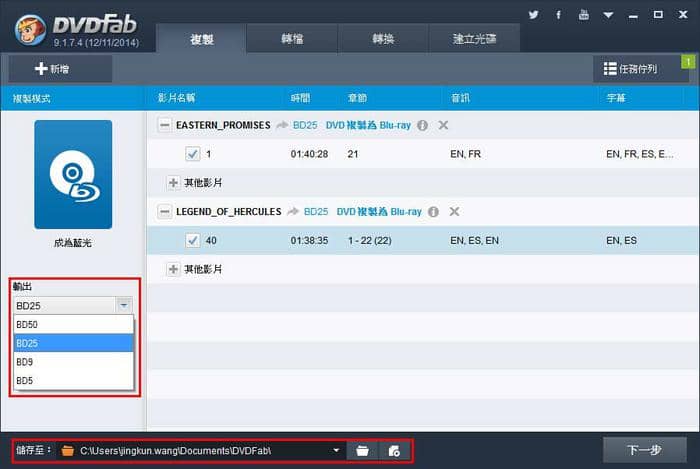Switch to the 轉換 tab
700x469 pixels.
(383, 39)
